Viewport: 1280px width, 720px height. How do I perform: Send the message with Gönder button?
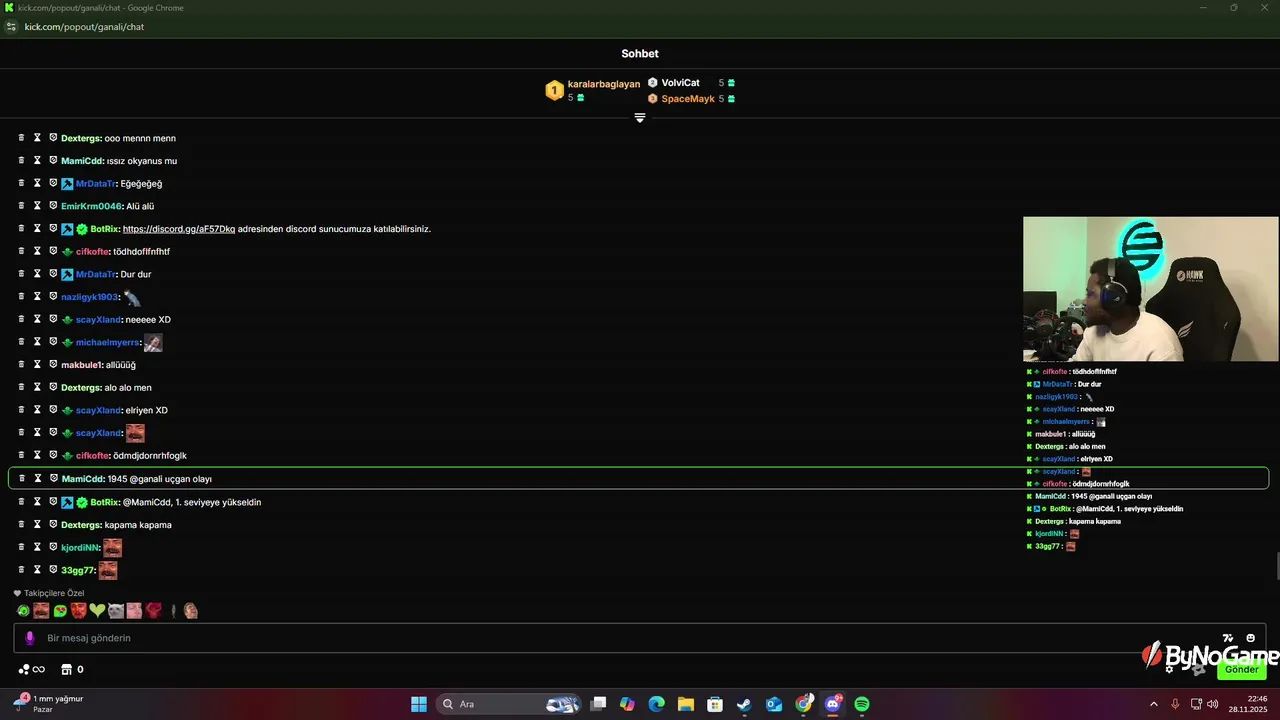[1242, 669]
